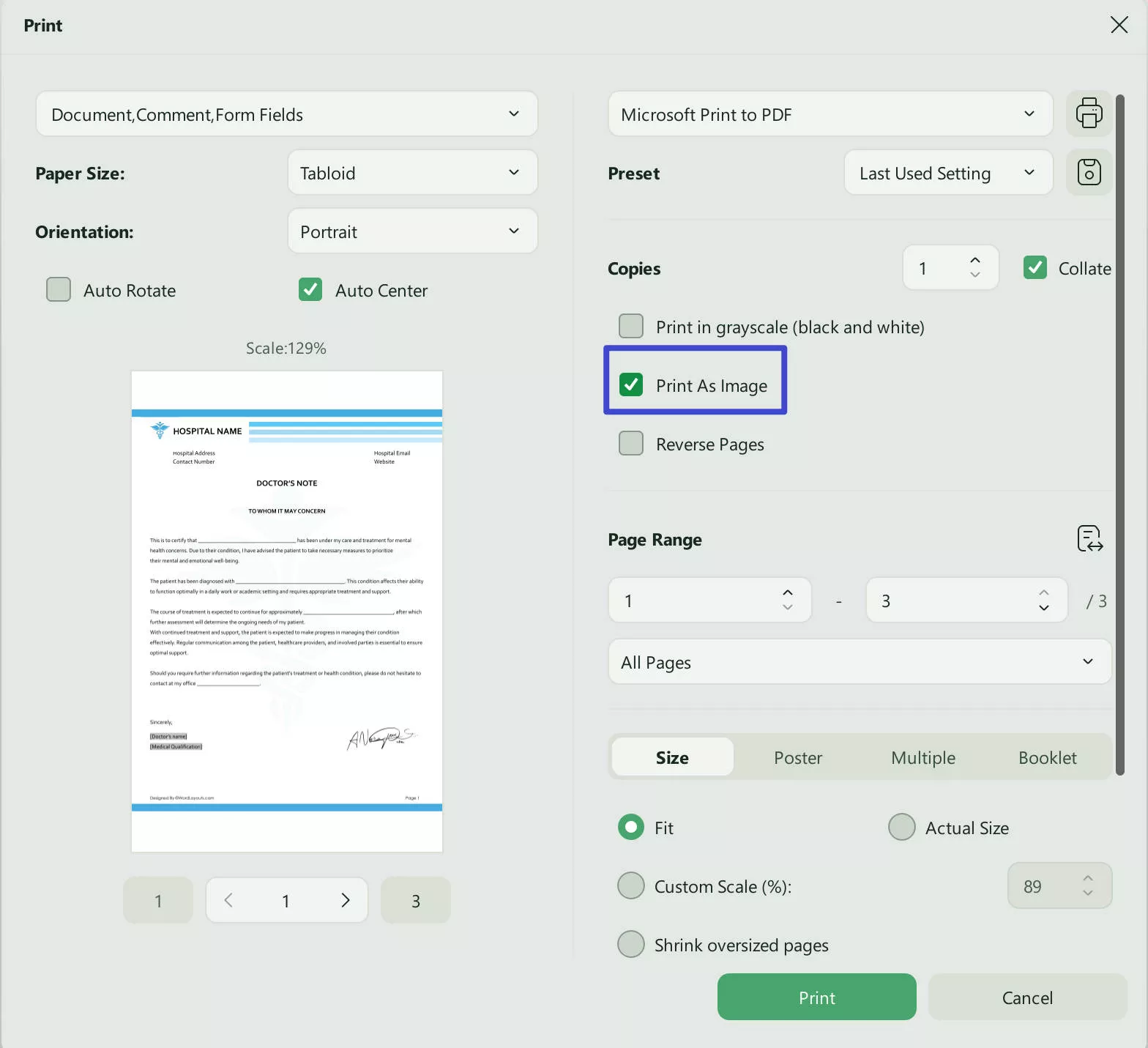Uncheck the Collate checkbox
The width and height of the screenshot is (1148, 1048).
point(1035,267)
